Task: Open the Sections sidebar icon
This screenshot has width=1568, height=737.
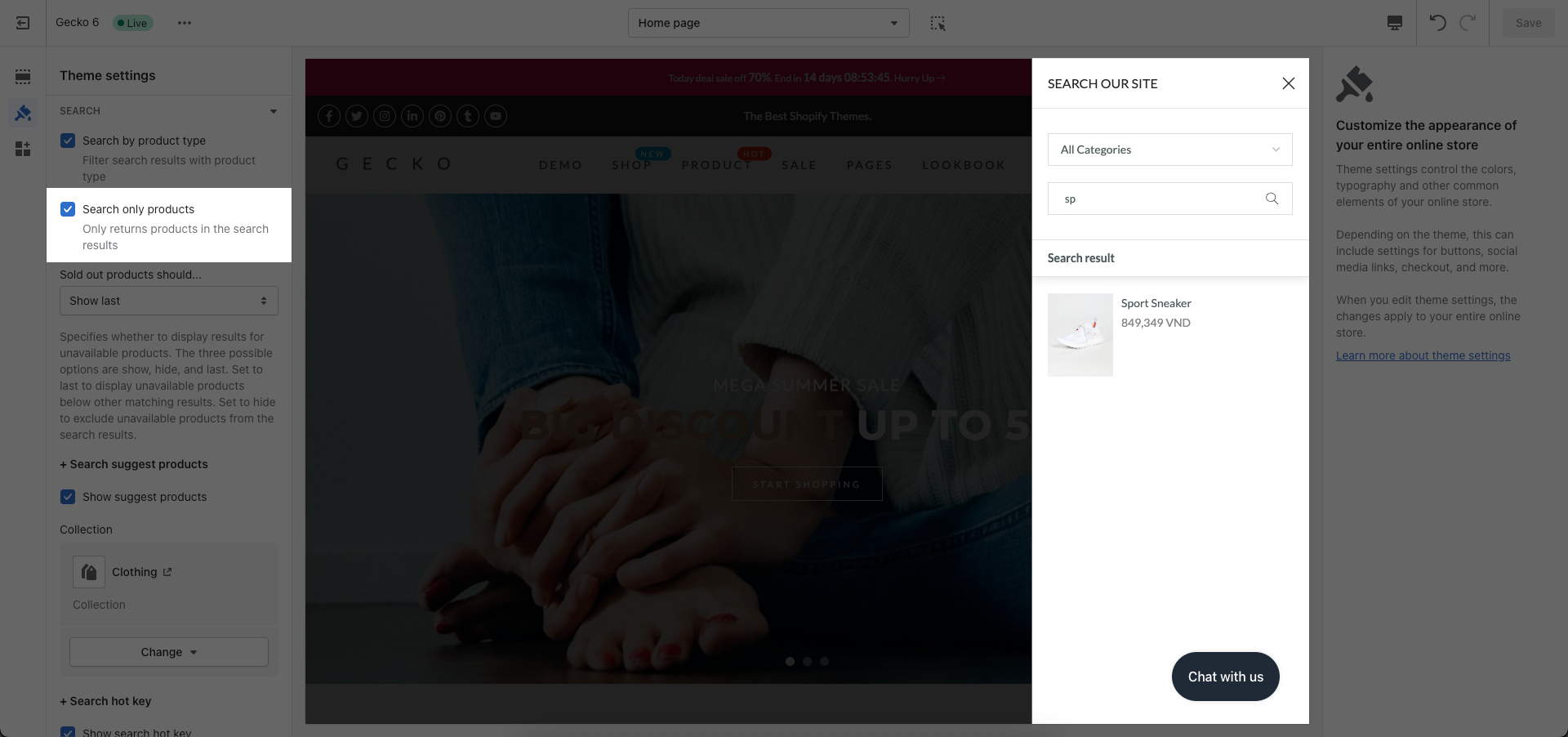Action: 23,77
